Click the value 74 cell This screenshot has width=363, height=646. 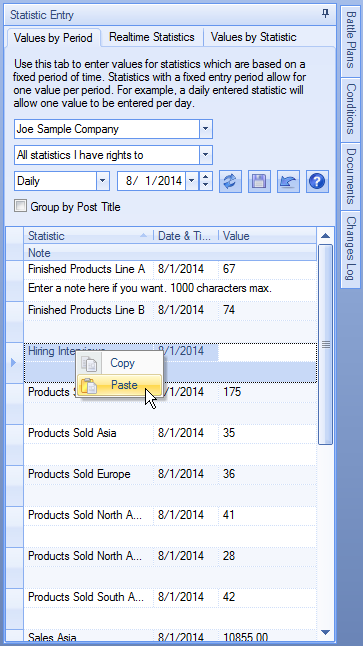coord(267,310)
